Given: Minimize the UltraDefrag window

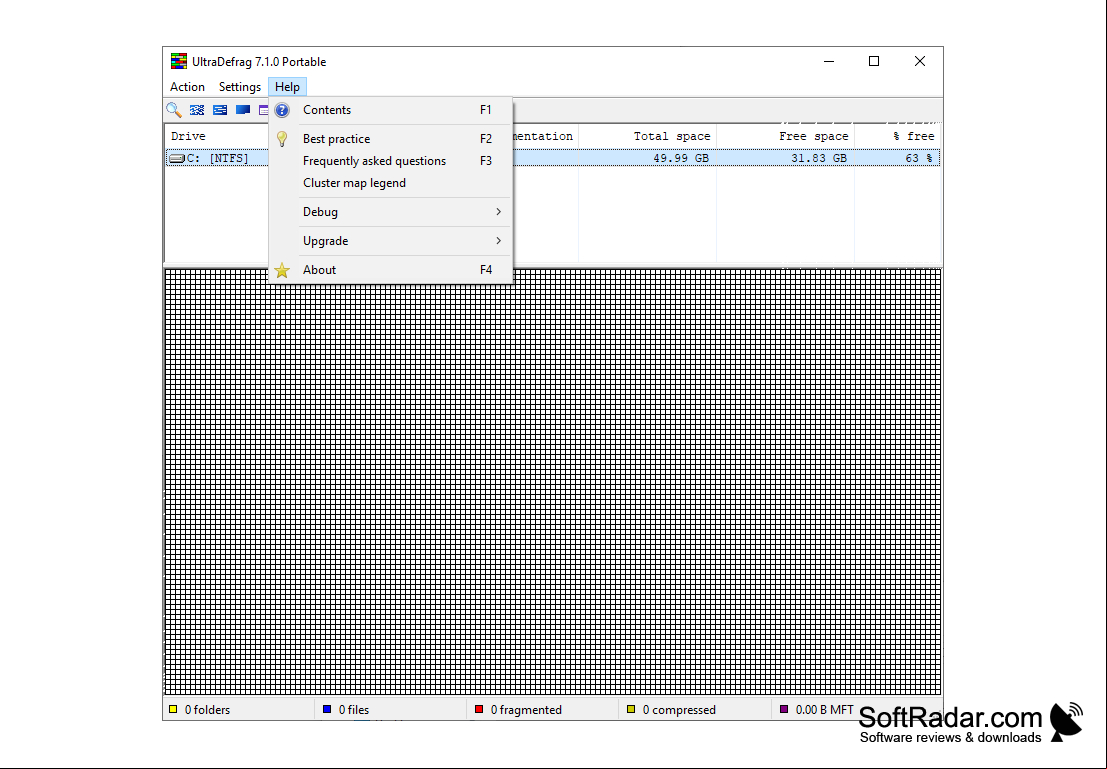Looking at the screenshot, I should point(829,61).
